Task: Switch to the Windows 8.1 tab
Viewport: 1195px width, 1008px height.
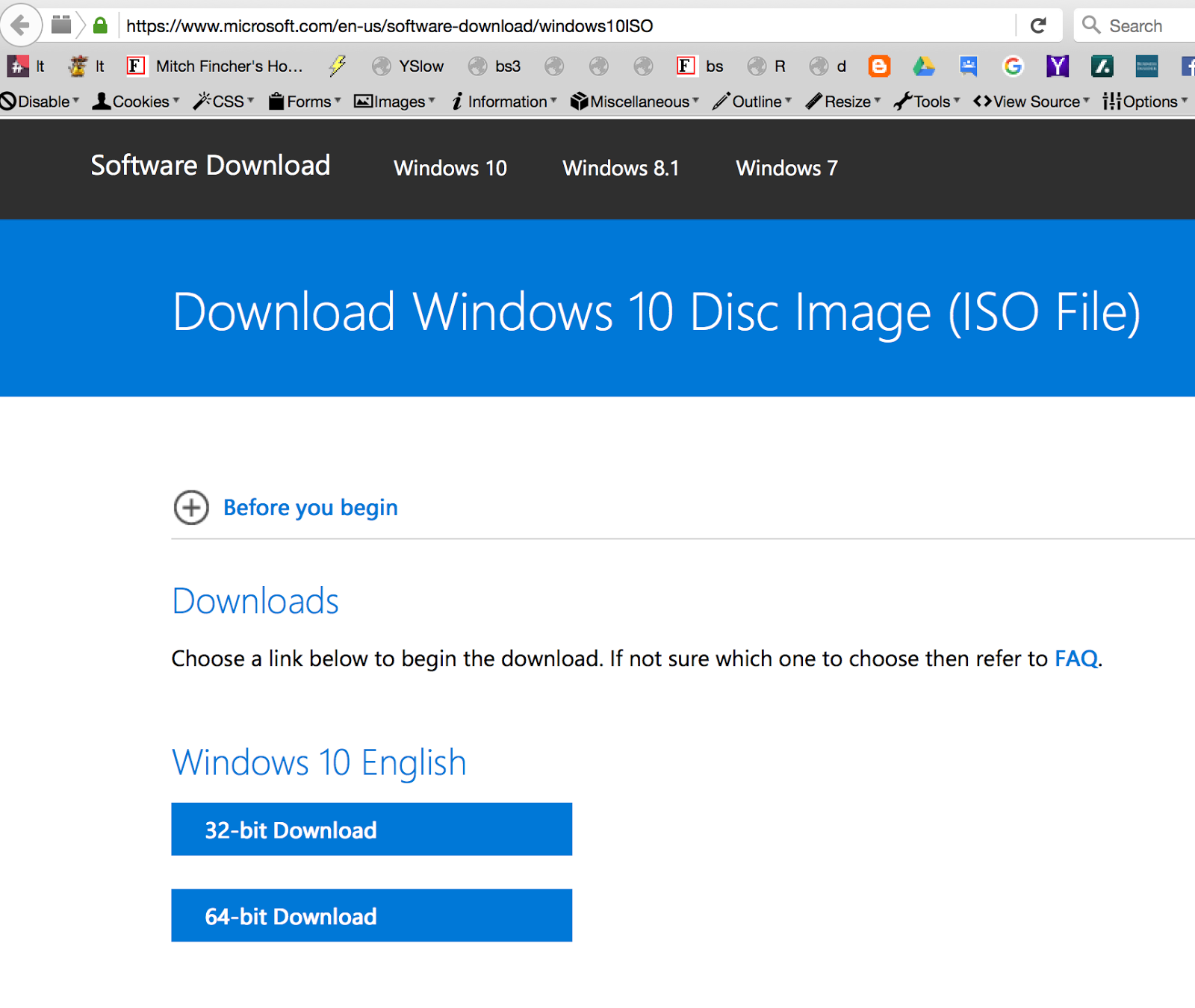Action: (x=621, y=168)
